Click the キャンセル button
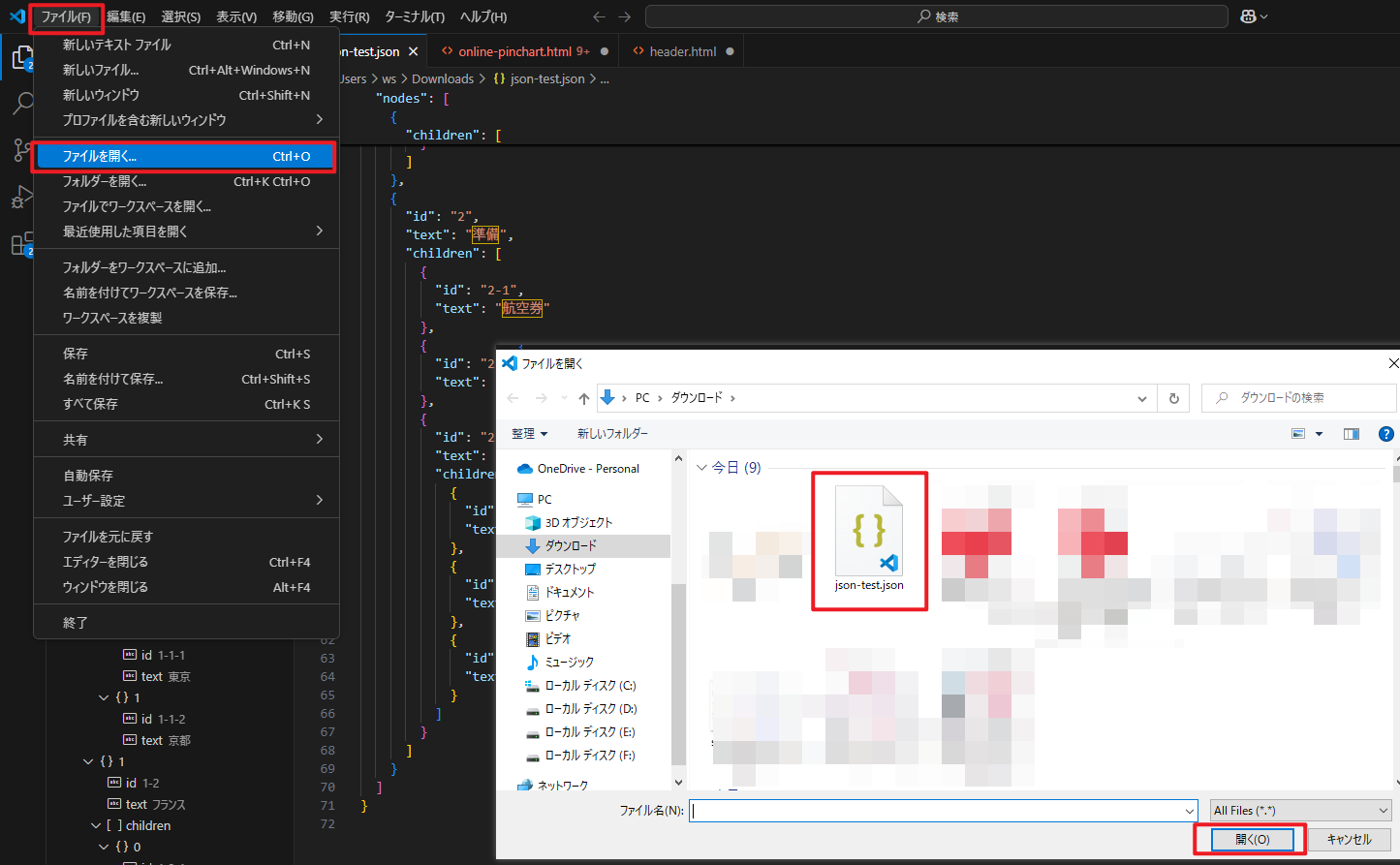The width and height of the screenshot is (1400, 865). tap(1349, 839)
